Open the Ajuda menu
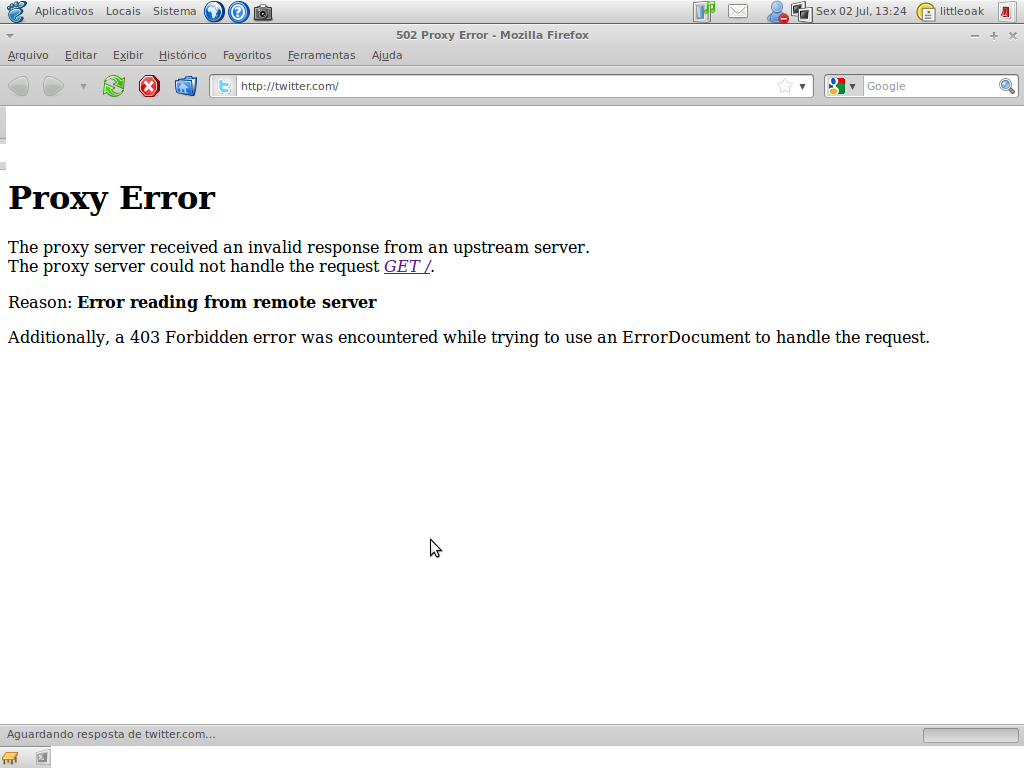1024x768 pixels. 387,56
